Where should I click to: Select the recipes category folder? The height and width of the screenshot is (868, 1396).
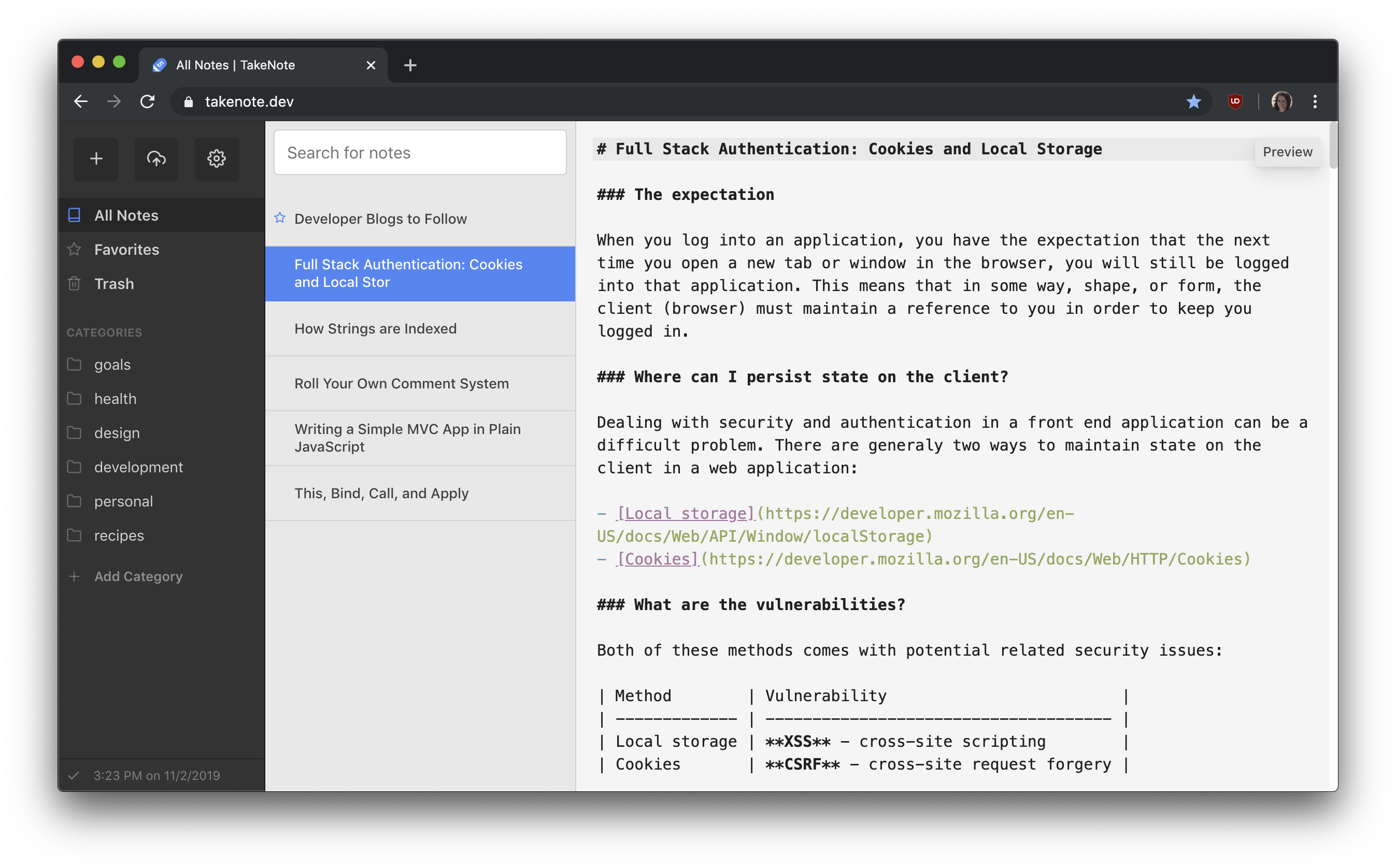pyautogui.click(x=119, y=535)
